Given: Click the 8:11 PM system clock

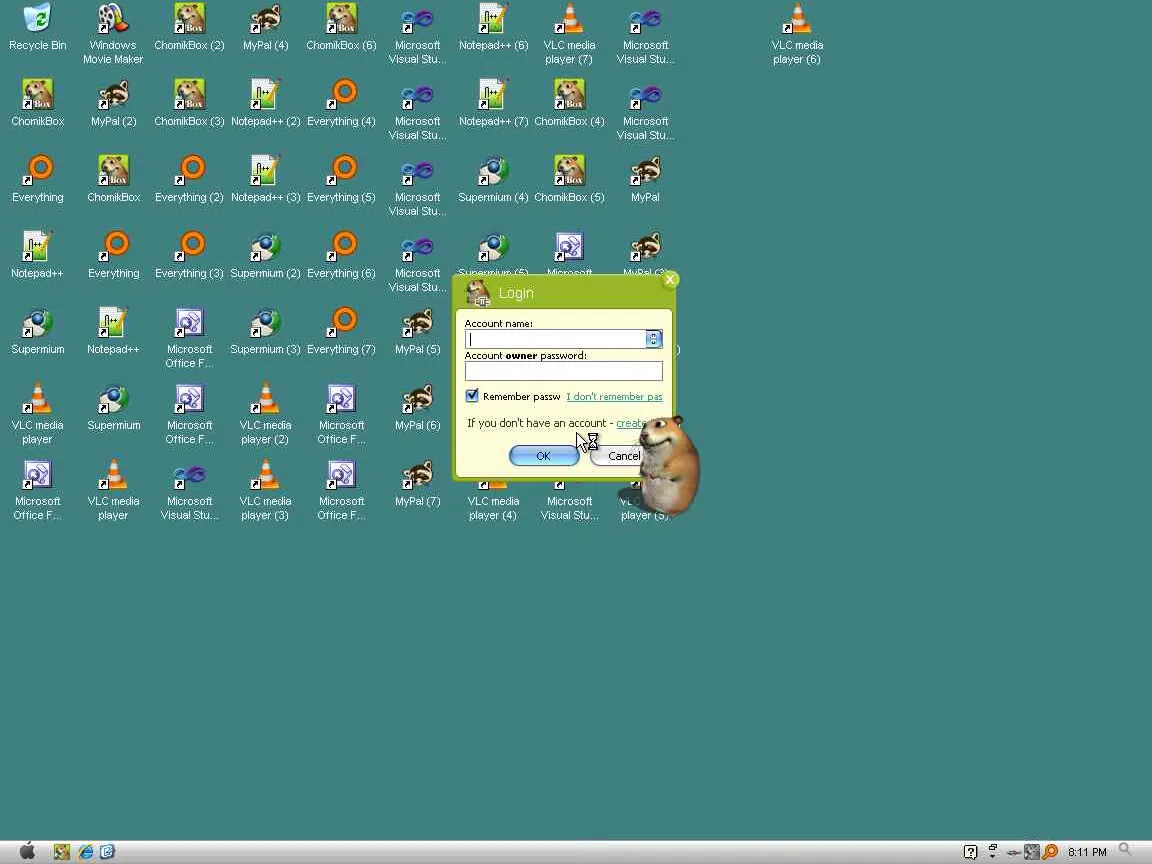Looking at the screenshot, I should pyautogui.click(x=1087, y=852).
